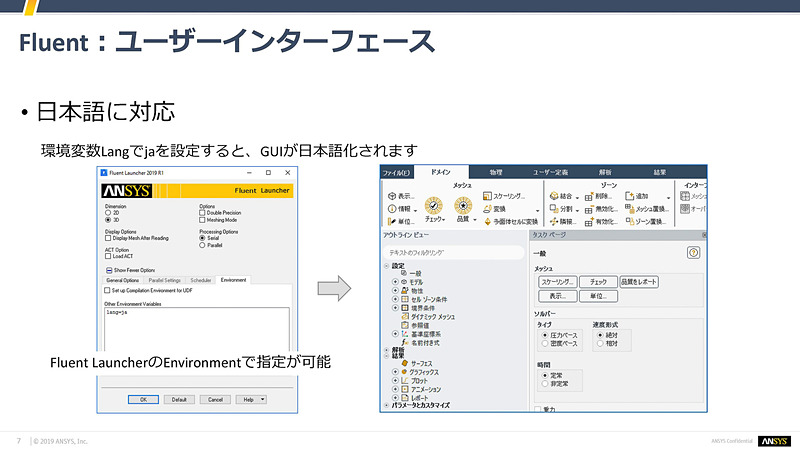Click Cancel in Fluent Launcher
The height and width of the screenshot is (450, 800).
click(215, 399)
